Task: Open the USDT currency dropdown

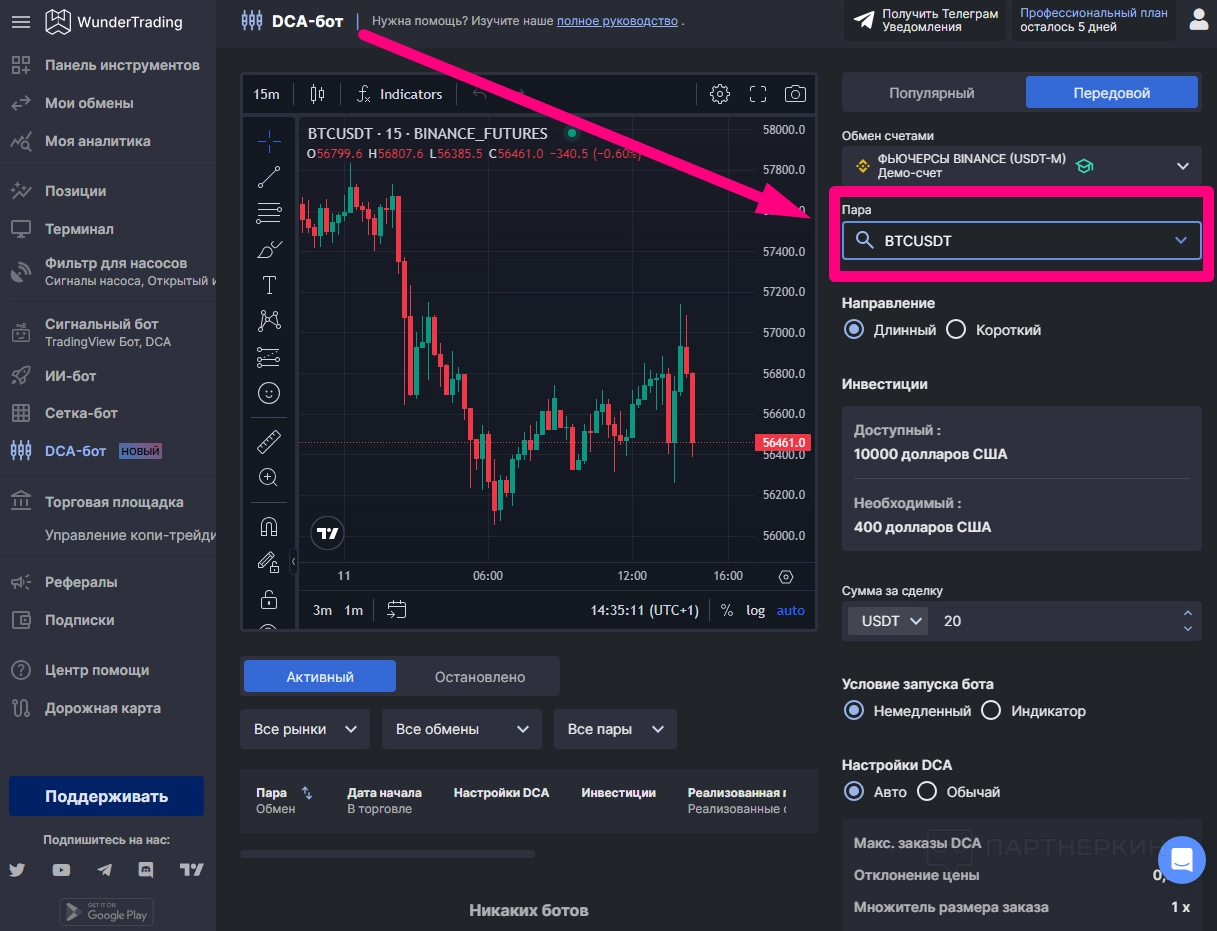Action: click(888, 621)
